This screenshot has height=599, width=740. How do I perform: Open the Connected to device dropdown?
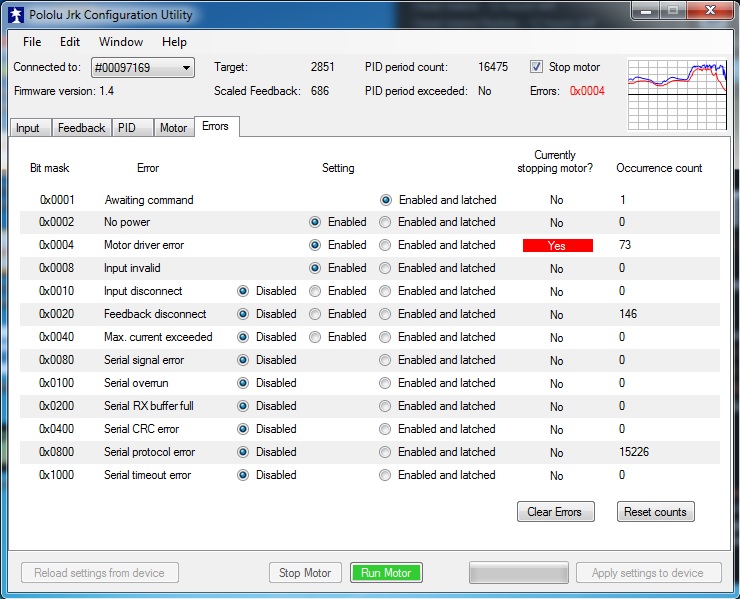pyautogui.click(x=143, y=67)
